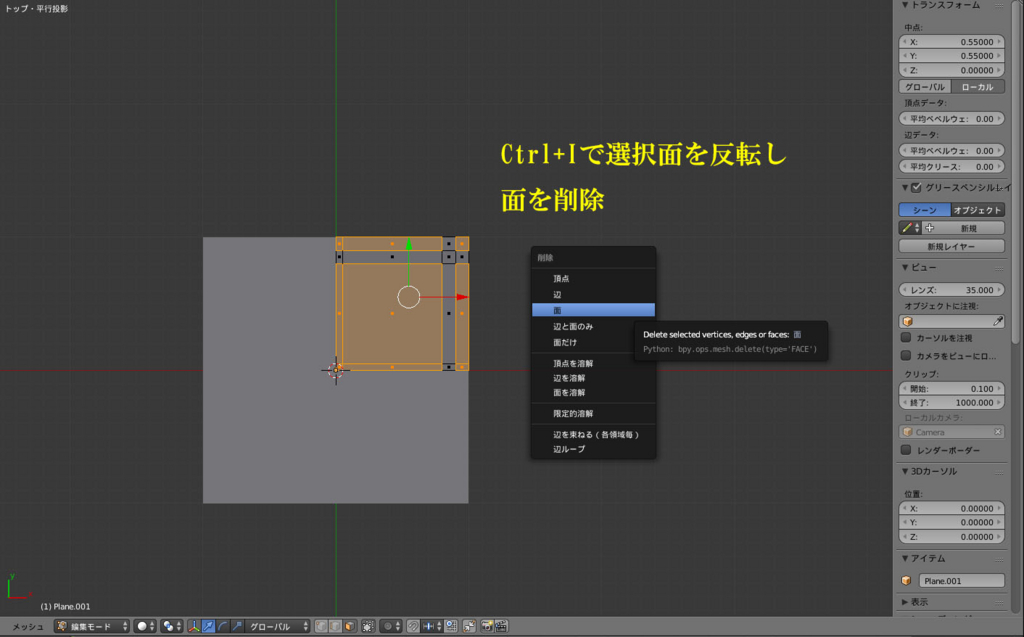Toggle the snap magnet icon

(413, 626)
